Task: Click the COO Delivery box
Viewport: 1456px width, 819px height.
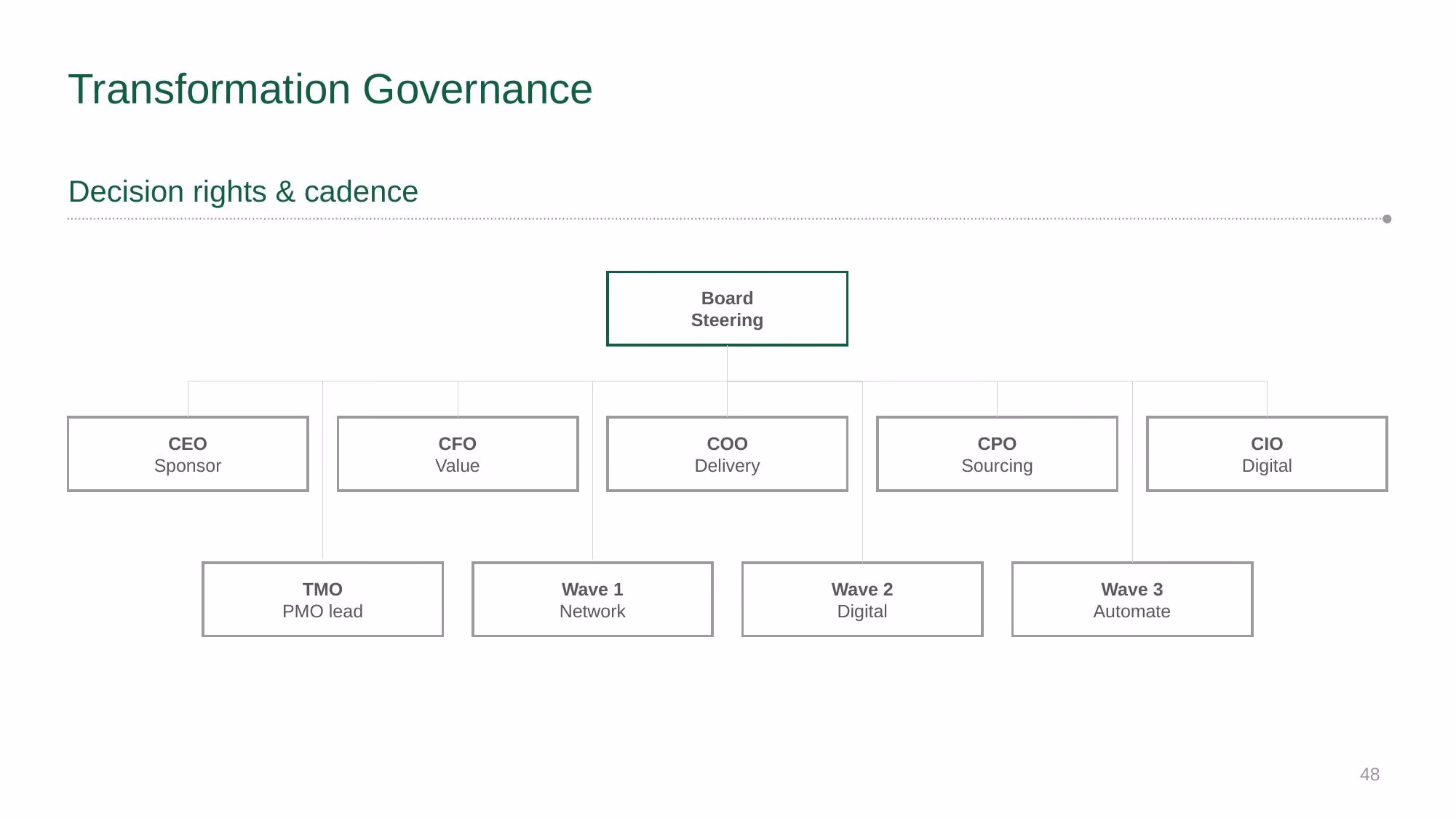Action: [727, 454]
